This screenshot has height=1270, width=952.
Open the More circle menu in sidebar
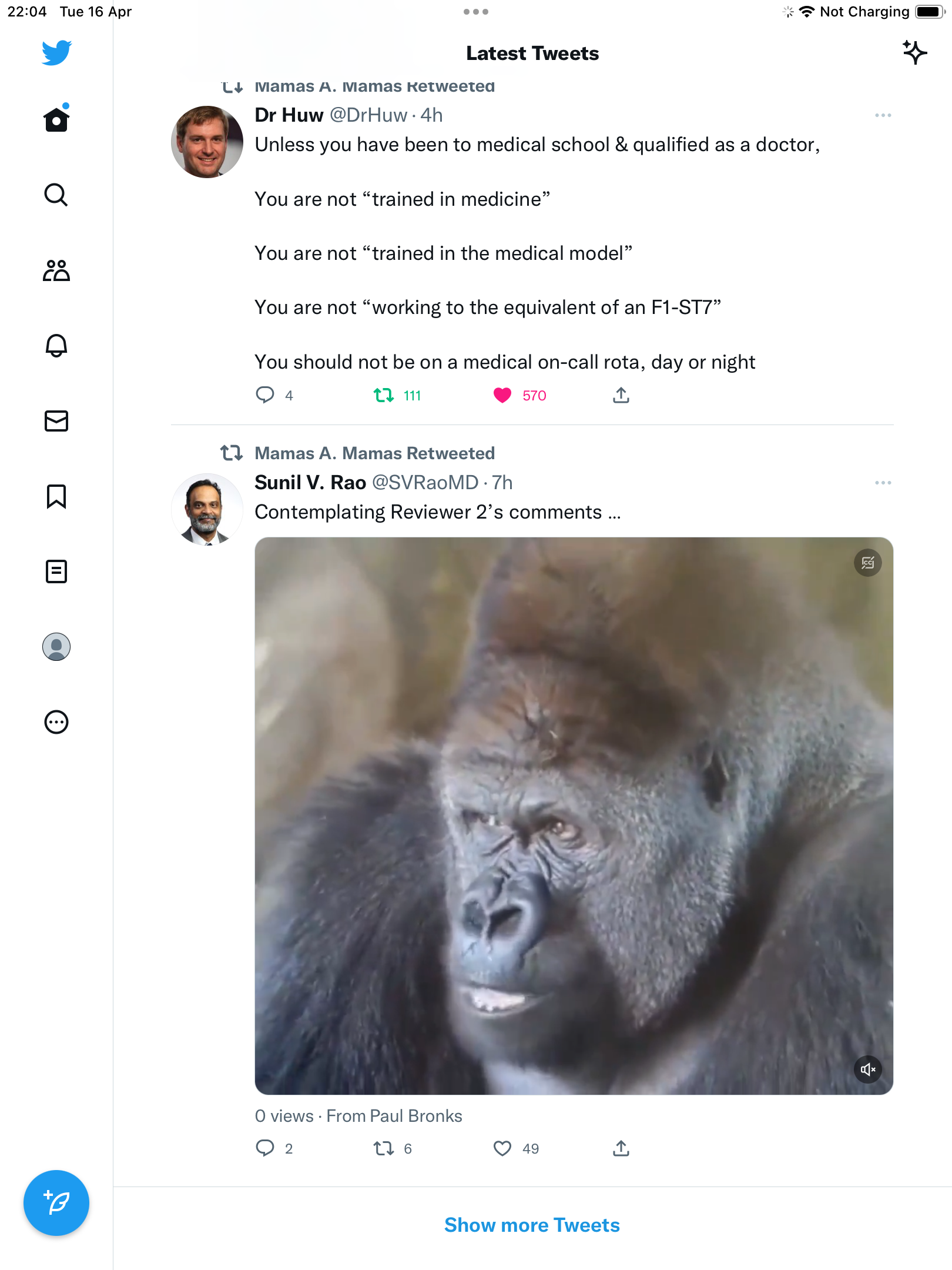click(56, 722)
